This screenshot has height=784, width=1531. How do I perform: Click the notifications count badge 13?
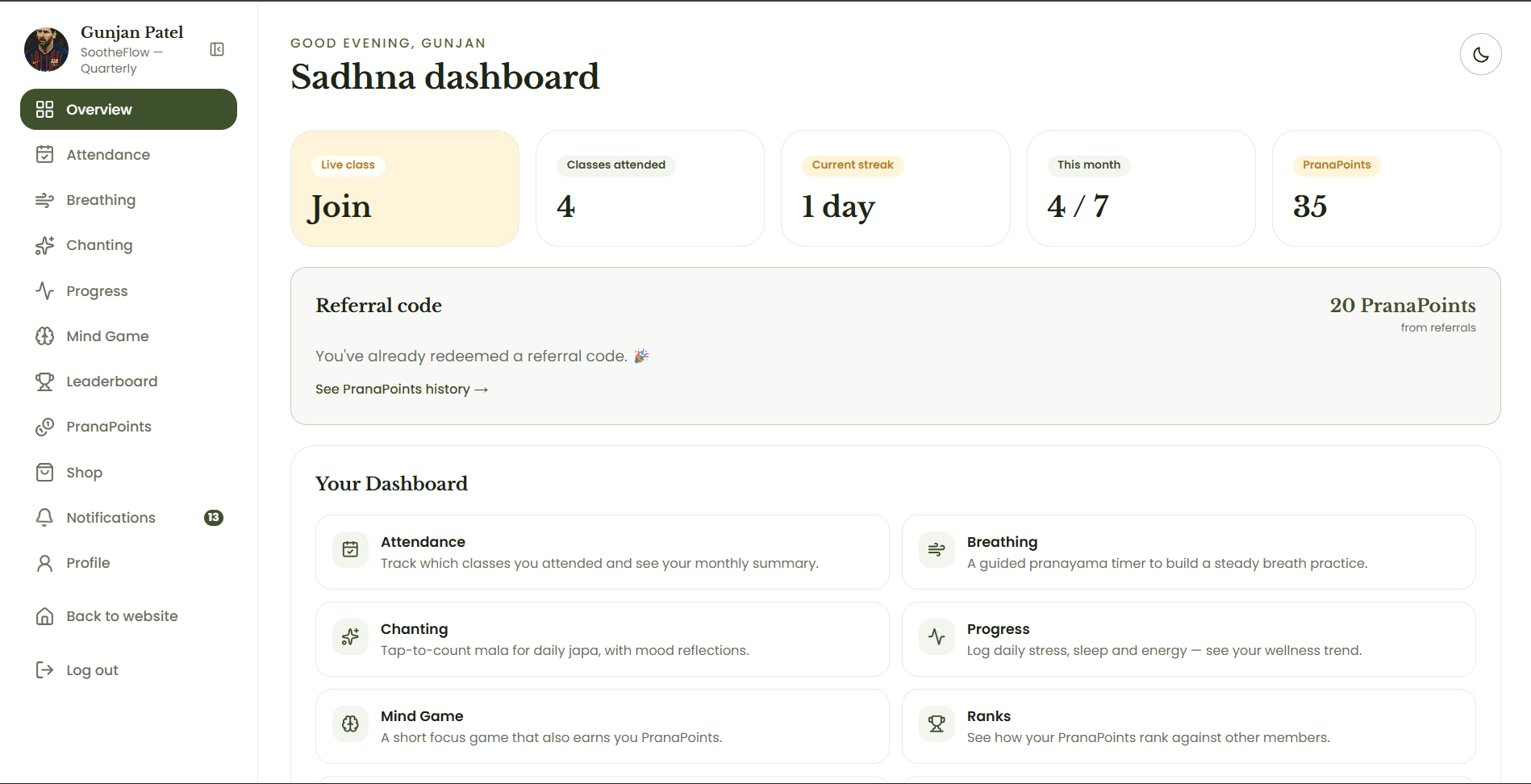pos(214,518)
